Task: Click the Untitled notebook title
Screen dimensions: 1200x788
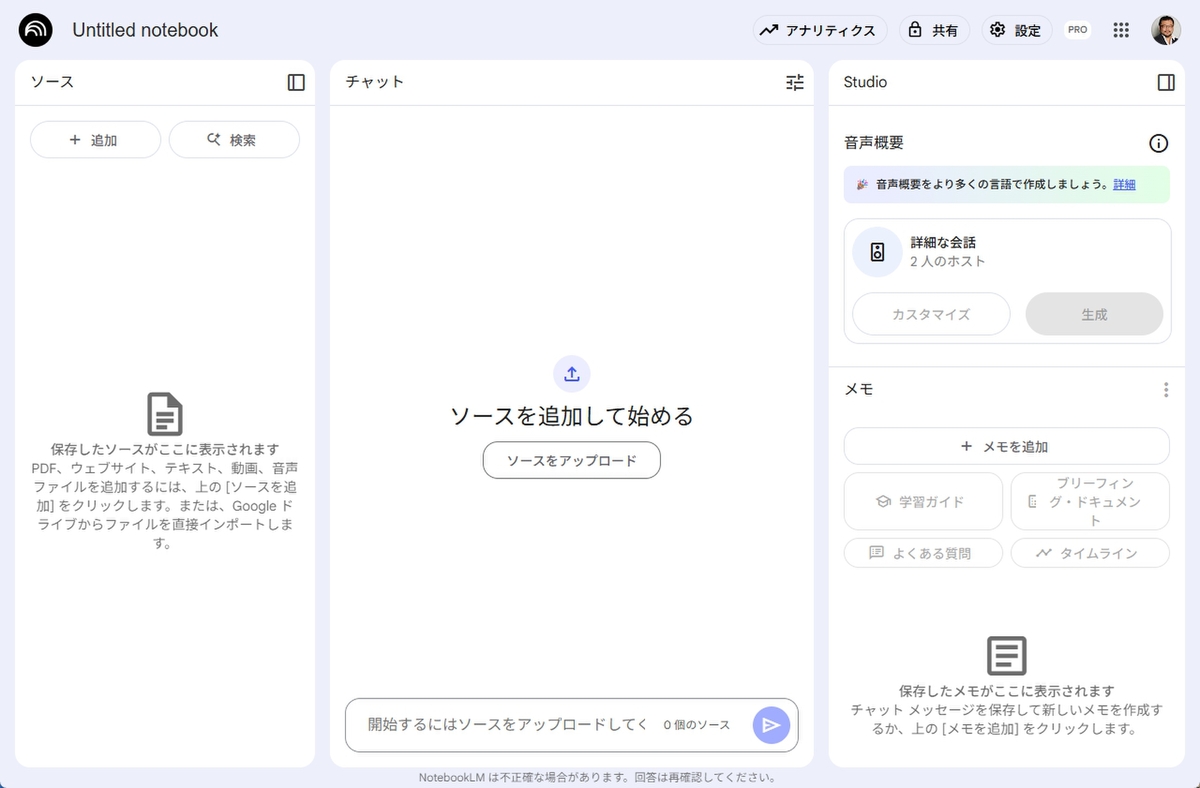Action: [x=145, y=30]
